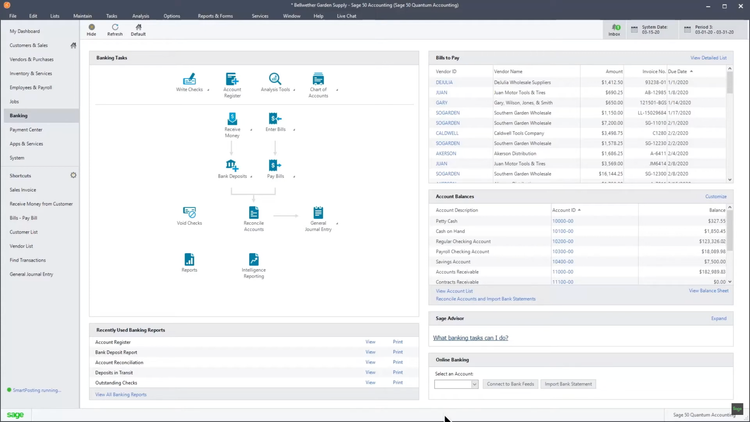The image size is (750, 422).
Task: Open the Inbox notifications
Action: 615,30
